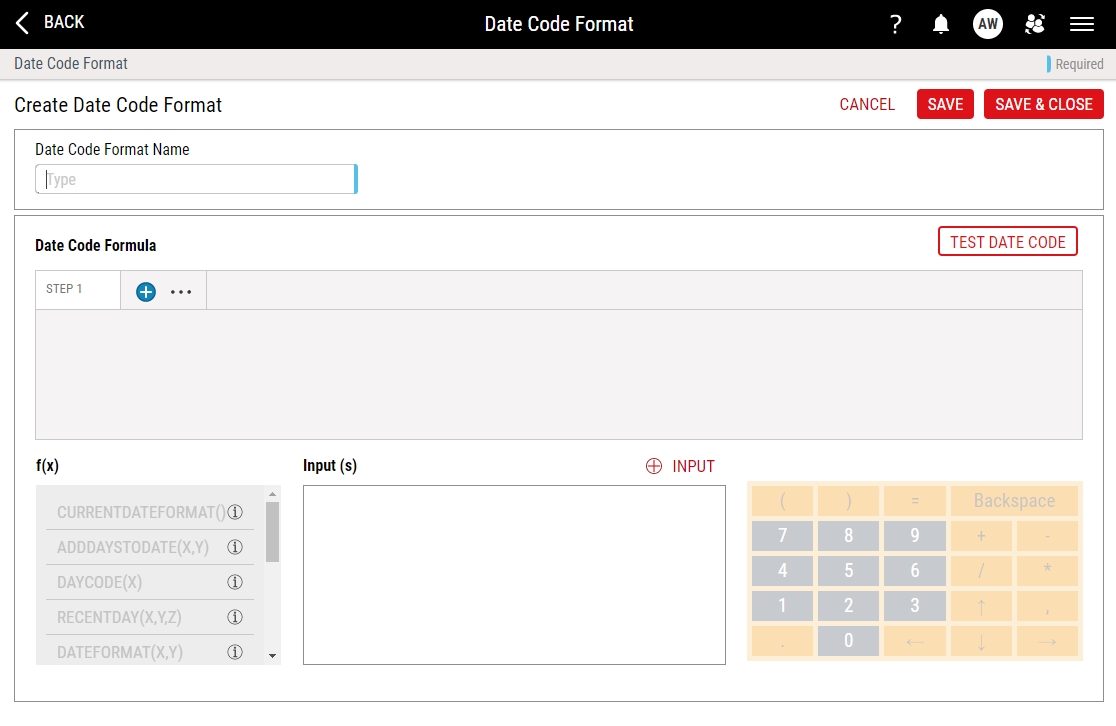Click the team sharing icon in the header
The height and width of the screenshot is (726, 1116).
pyautogui.click(x=1034, y=24)
